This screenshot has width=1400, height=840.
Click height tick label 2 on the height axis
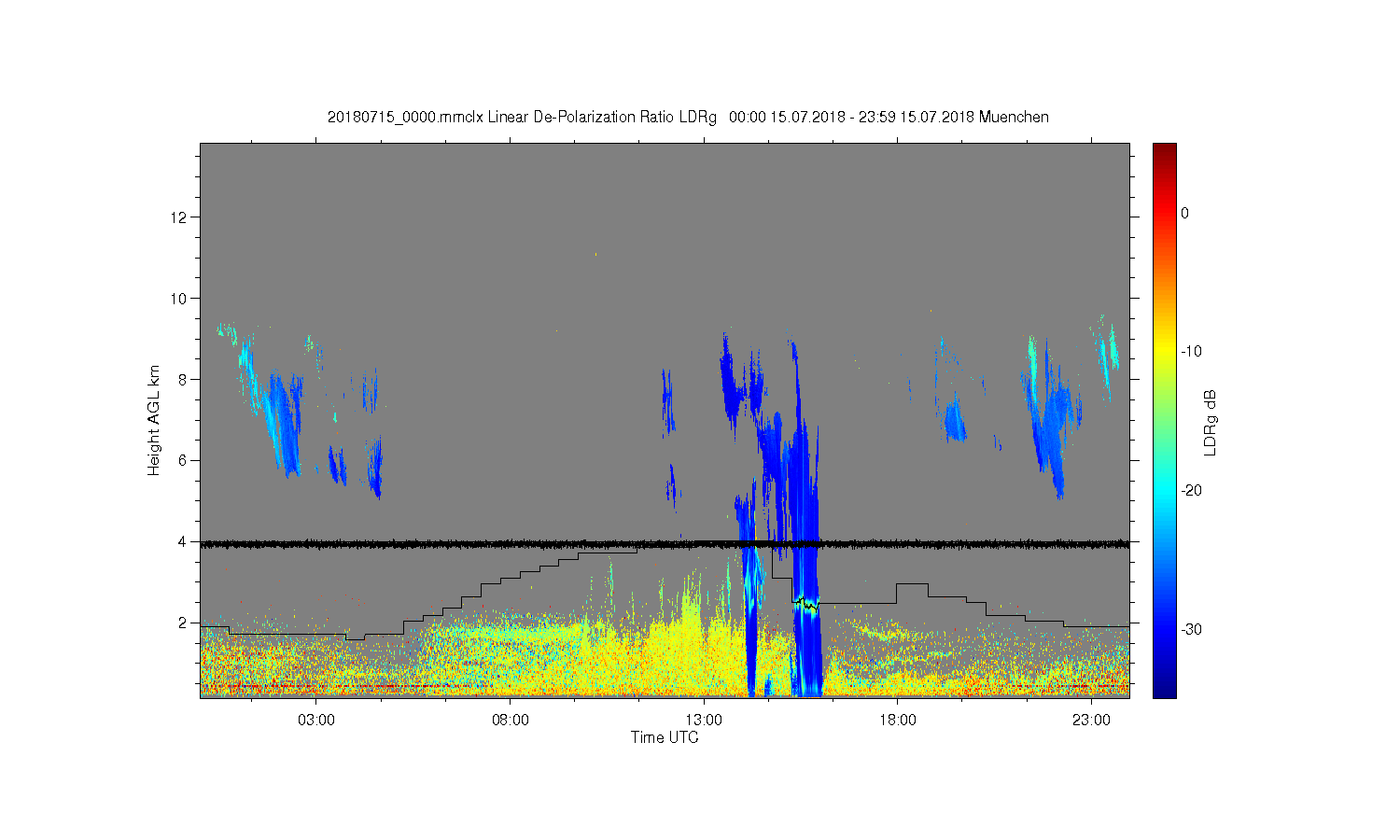[182, 623]
